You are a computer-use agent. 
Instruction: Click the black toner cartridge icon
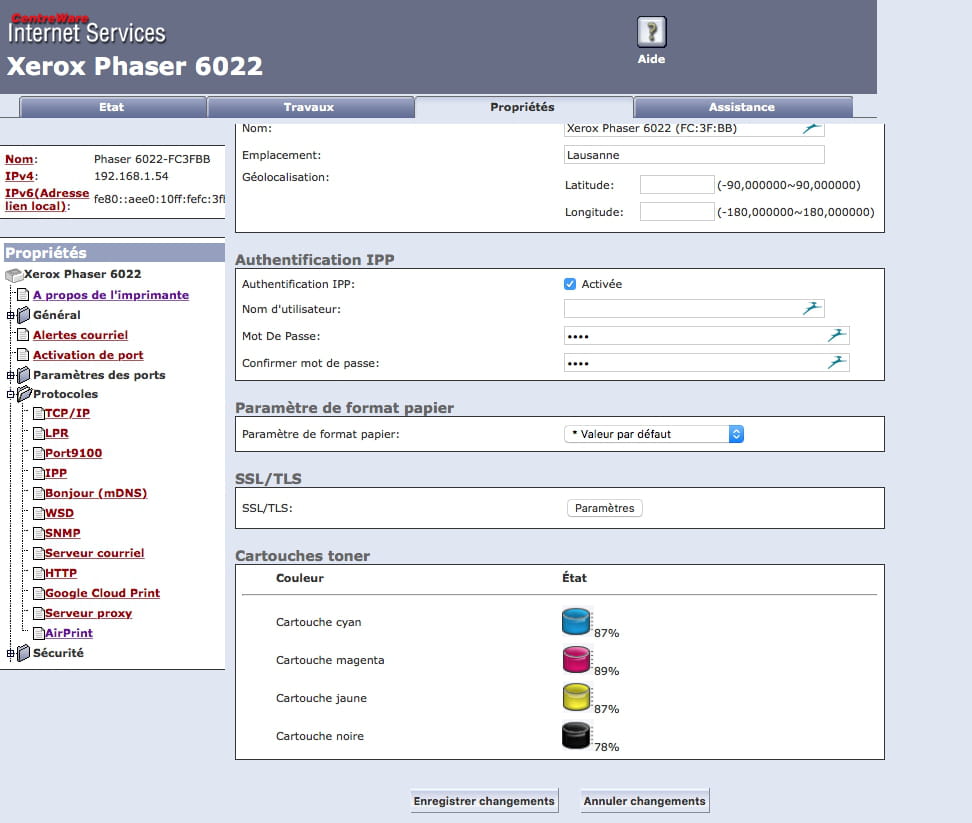coord(576,735)
